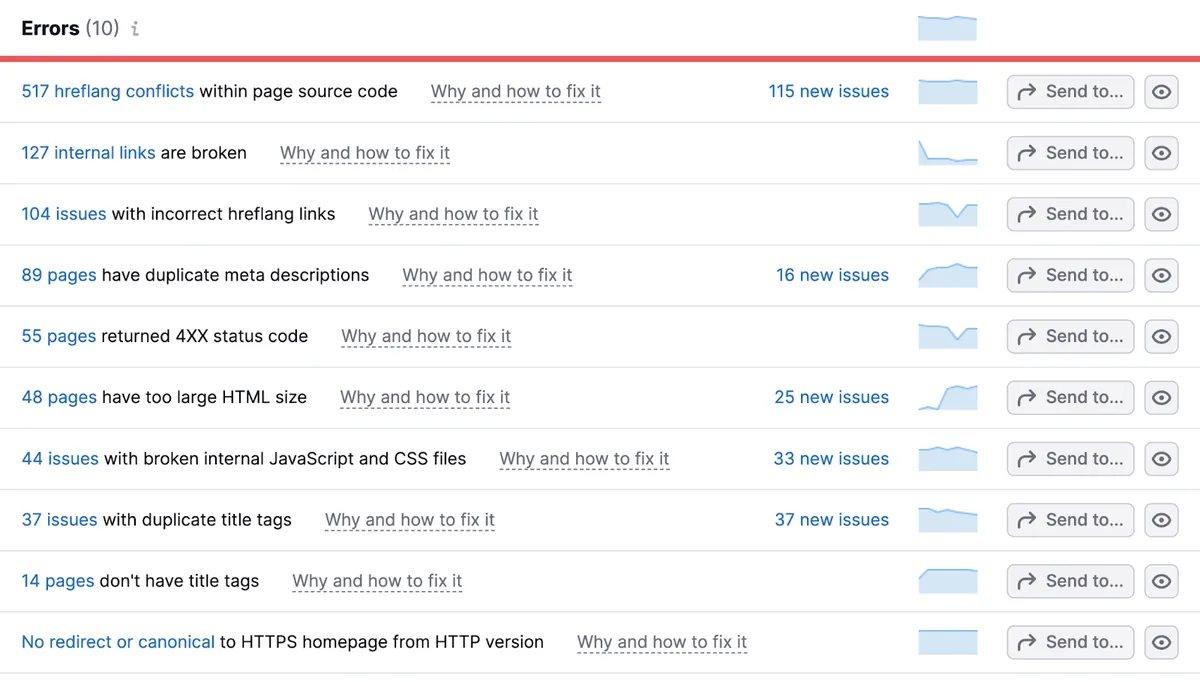
Task: Hide the broken internal links issue via eye icon
Action: pyautogui.click(x=1161, y=153)
